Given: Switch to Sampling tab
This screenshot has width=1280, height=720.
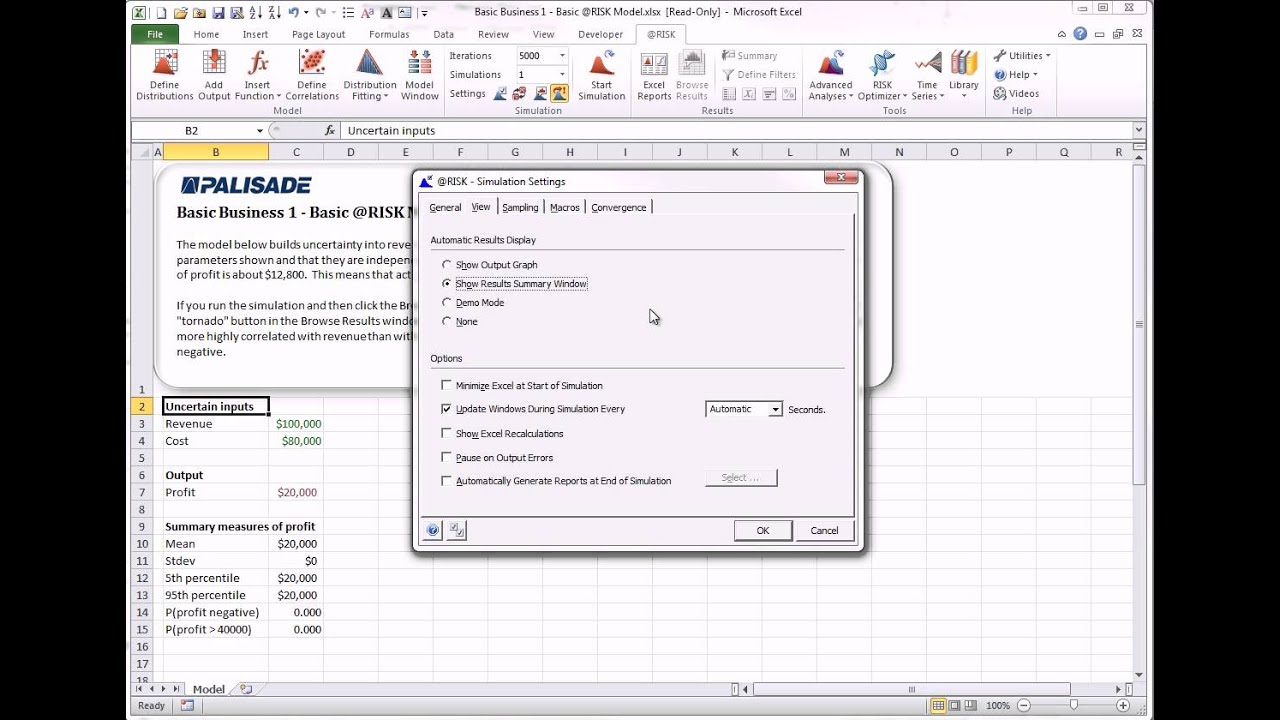Looking at the screenshot, I should pos(520,208).
